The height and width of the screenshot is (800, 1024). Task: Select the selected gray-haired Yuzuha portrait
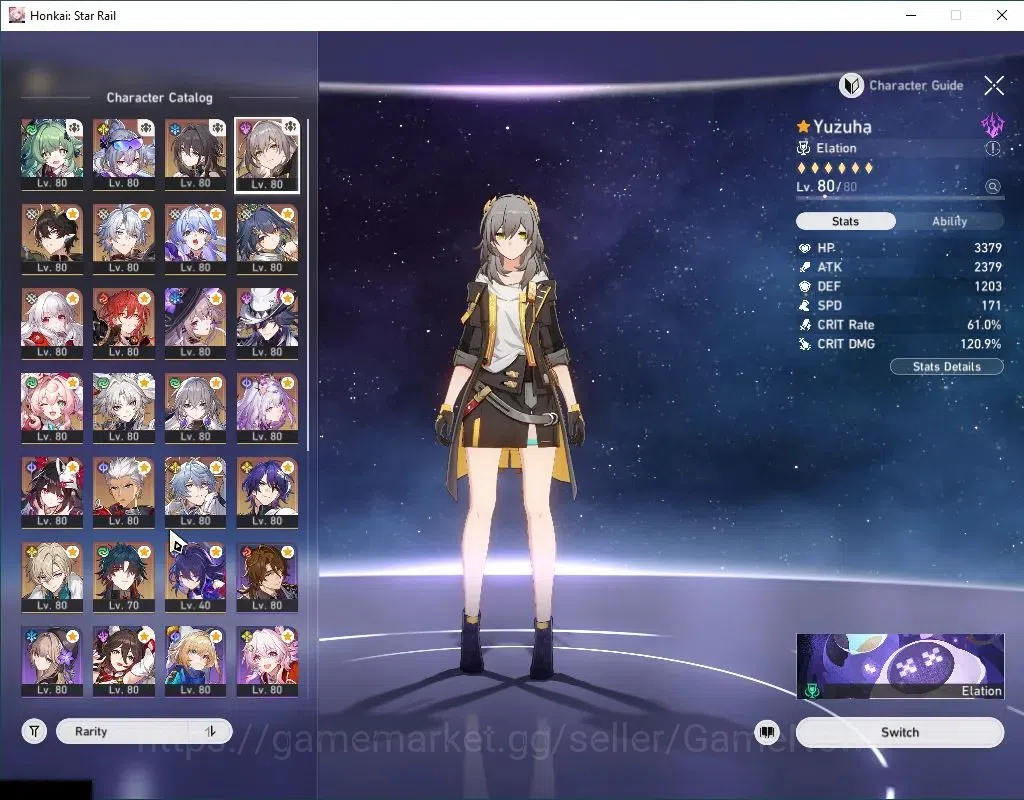[x=266, y=155]
